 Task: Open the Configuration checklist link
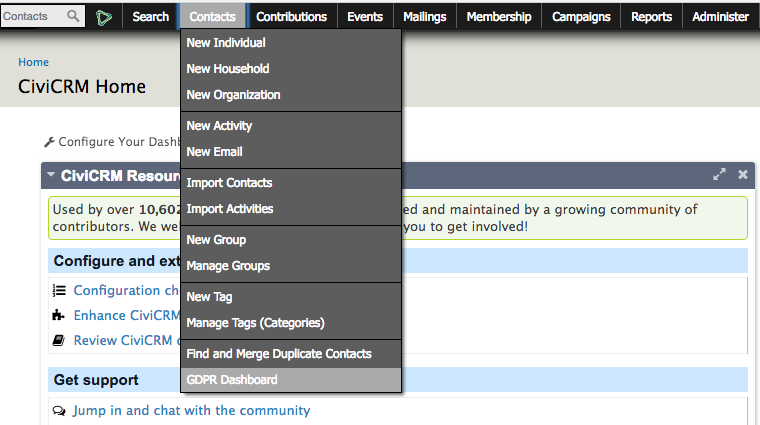click(126, 290)
